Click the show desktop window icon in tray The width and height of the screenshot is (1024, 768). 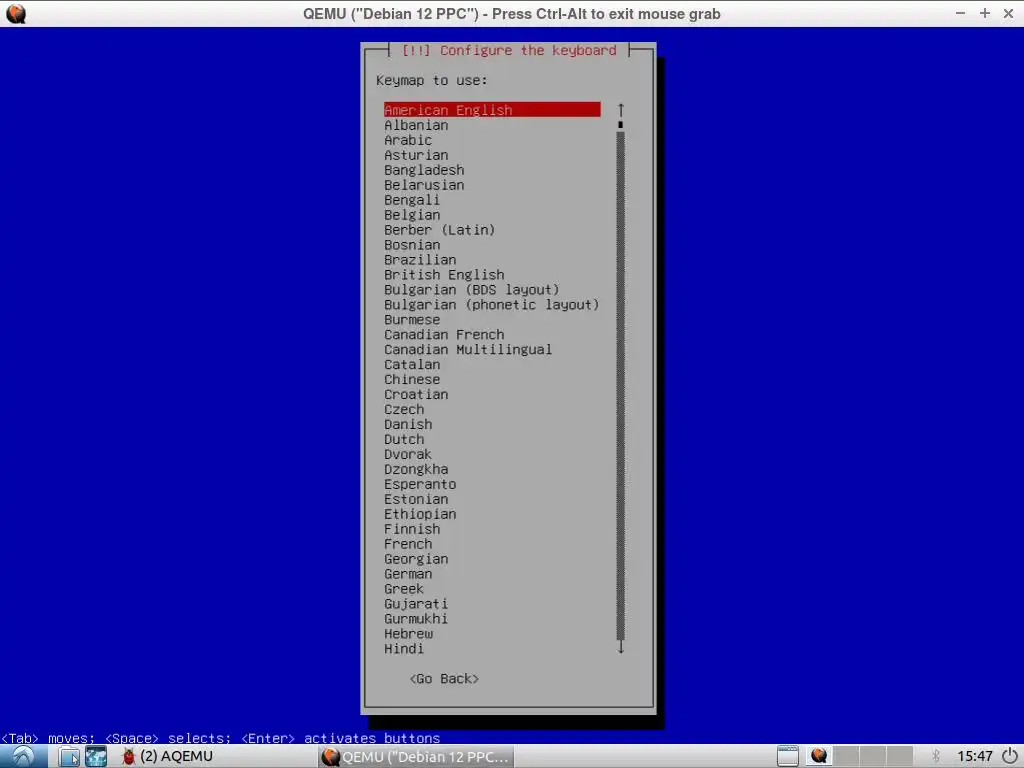788,756
